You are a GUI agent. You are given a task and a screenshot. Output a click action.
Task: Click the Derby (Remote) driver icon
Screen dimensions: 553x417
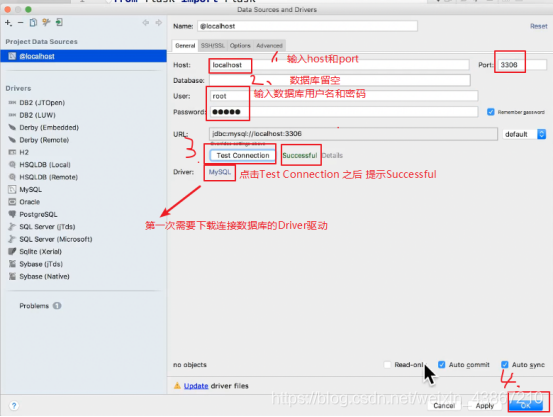click(x=12, y=140)
